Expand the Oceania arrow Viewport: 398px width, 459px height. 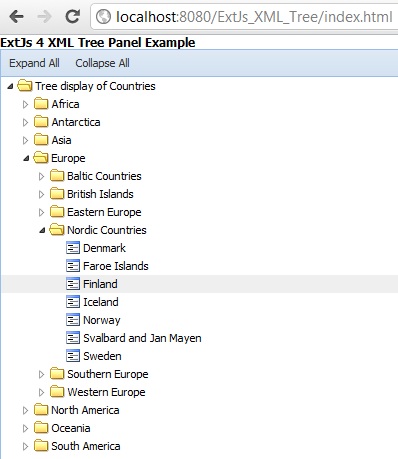25,428
